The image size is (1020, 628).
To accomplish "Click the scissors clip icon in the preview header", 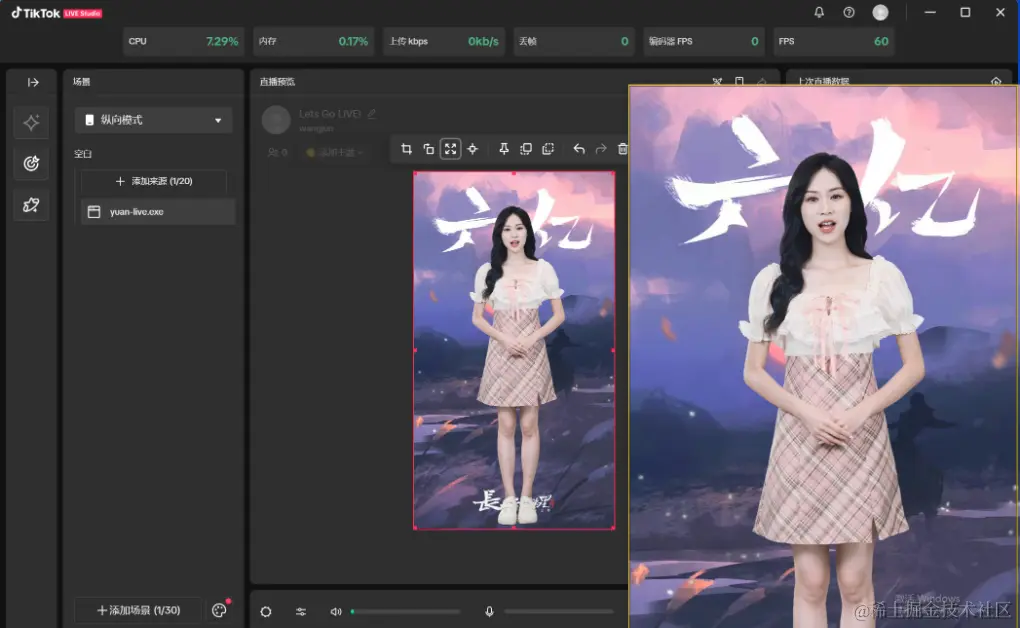I will pos(717,82).
